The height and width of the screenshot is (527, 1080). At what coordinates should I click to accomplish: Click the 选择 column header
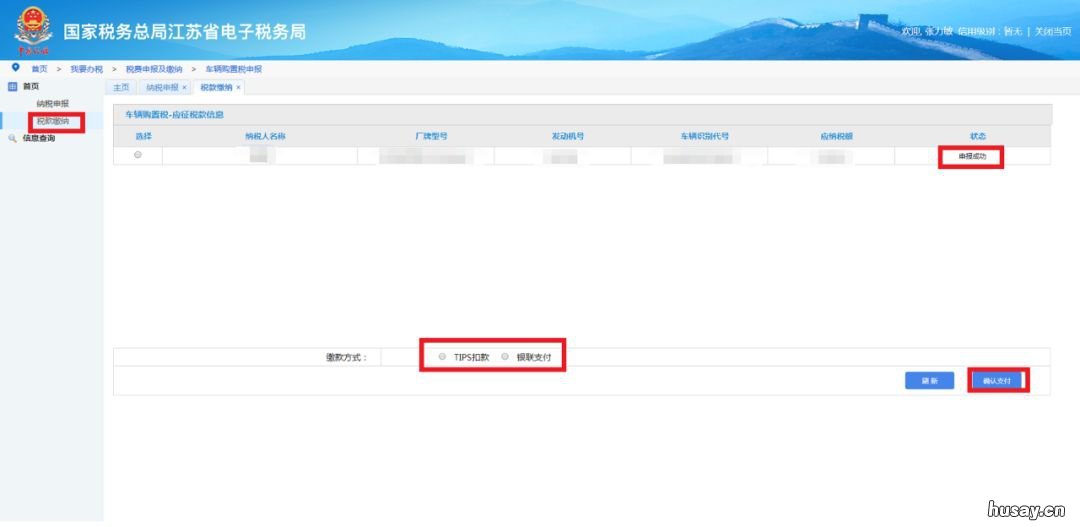tap(143, 136)
